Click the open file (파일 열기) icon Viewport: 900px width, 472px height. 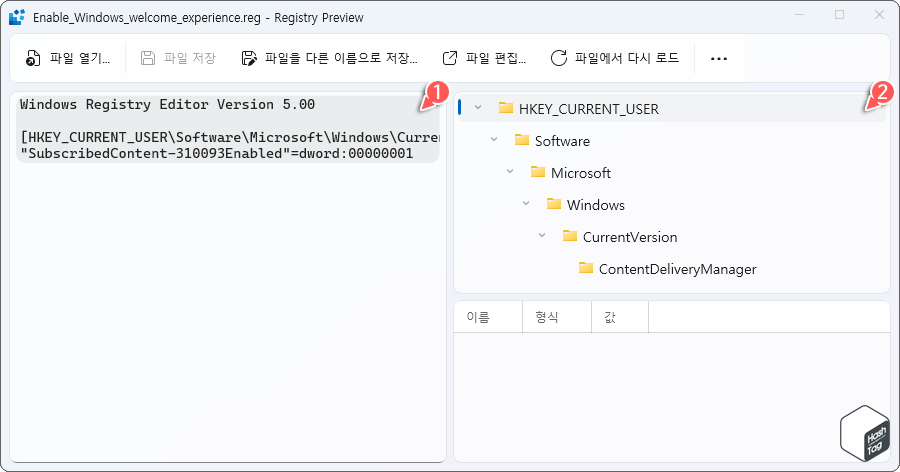[33, 58]
